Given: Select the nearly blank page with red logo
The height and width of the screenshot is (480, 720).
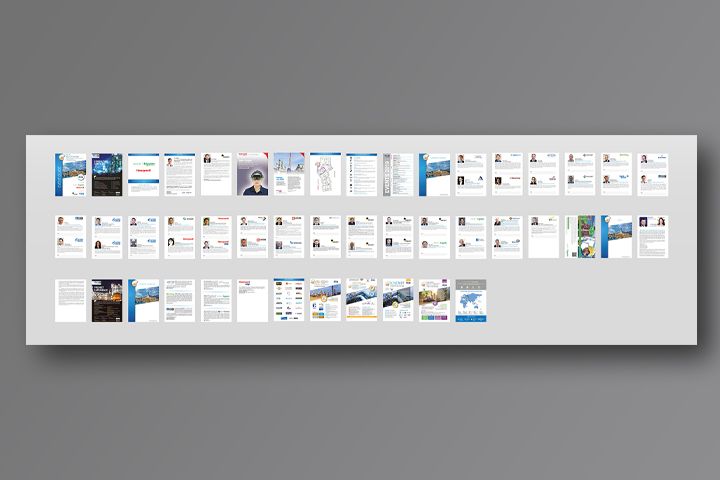Looking at the screenshot, I should coord(253,300).
